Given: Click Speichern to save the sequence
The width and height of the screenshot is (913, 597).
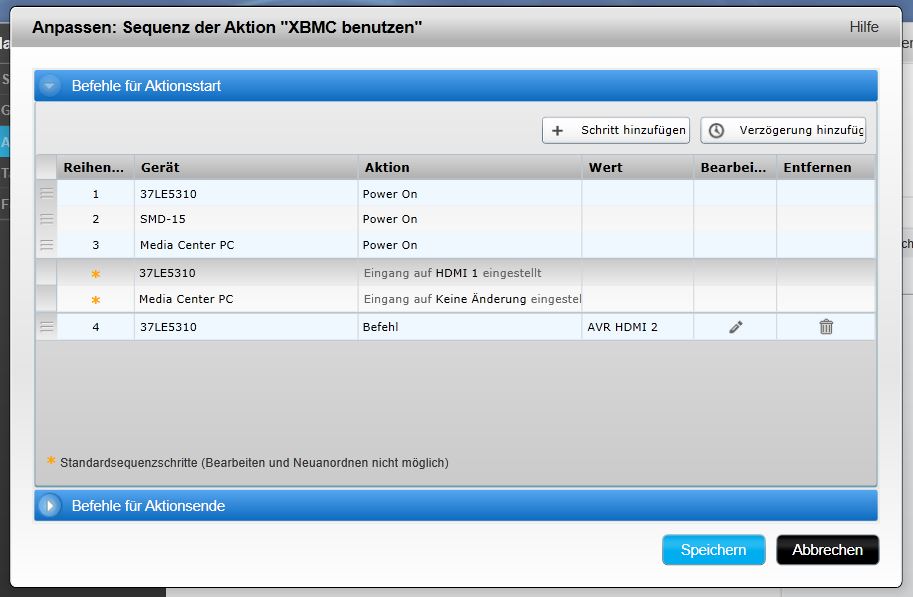Looking at the screenshot, I should tap(713, 550).
